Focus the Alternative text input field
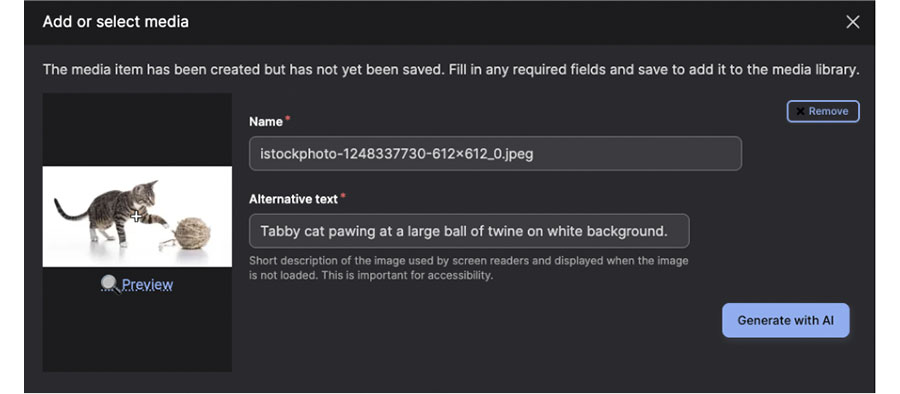Viewport: 900px width, 394px height. point(469,231)
